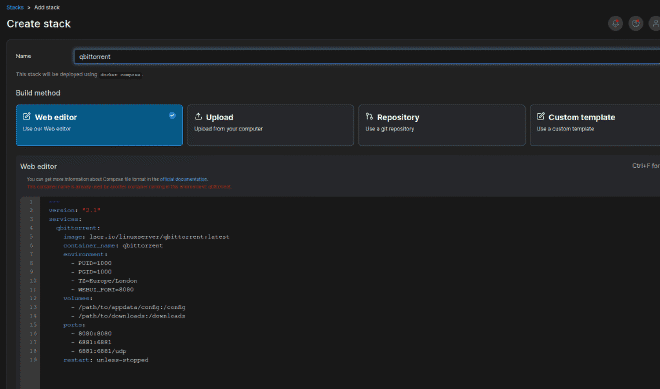660x389 pixels.
Task: Click the 'restart: unless-stopped' line
Action: click(106, 360)
